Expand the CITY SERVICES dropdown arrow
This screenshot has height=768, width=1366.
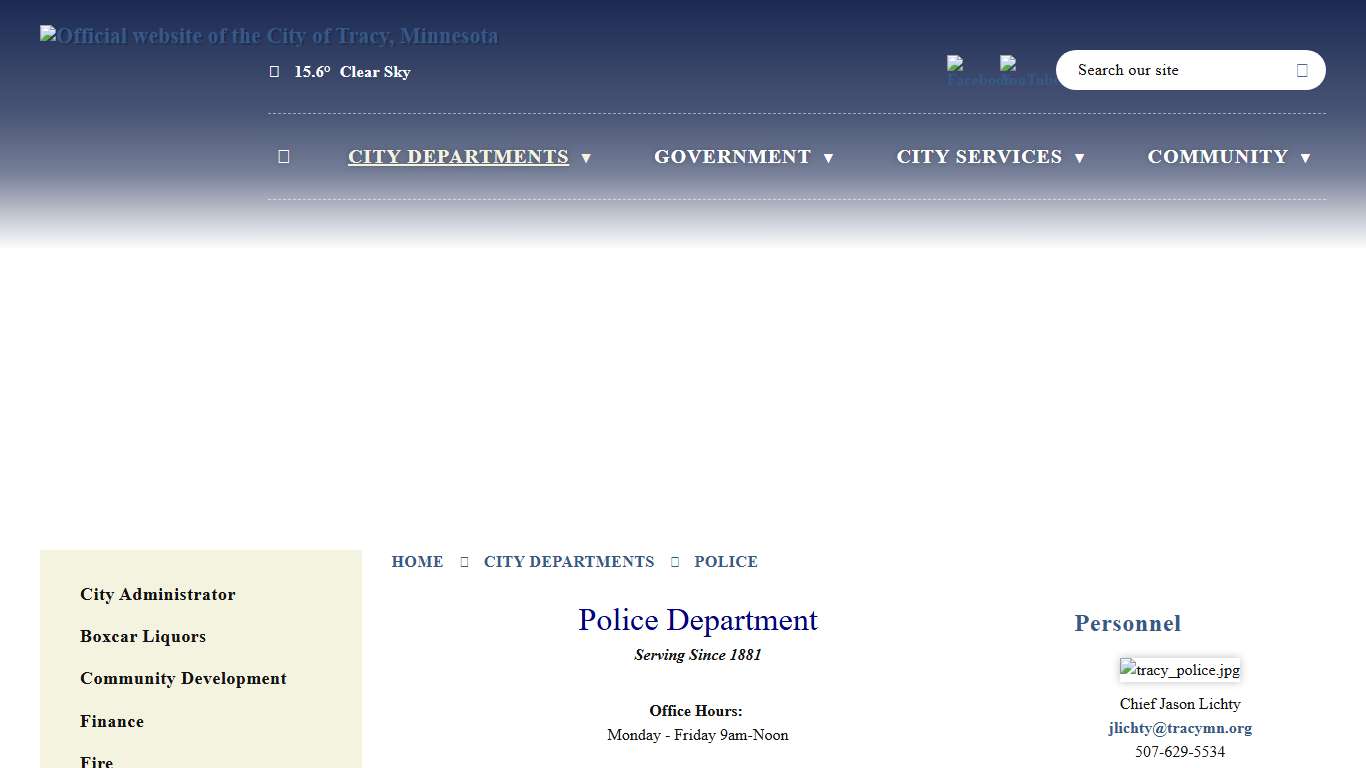coord(1080,158)
